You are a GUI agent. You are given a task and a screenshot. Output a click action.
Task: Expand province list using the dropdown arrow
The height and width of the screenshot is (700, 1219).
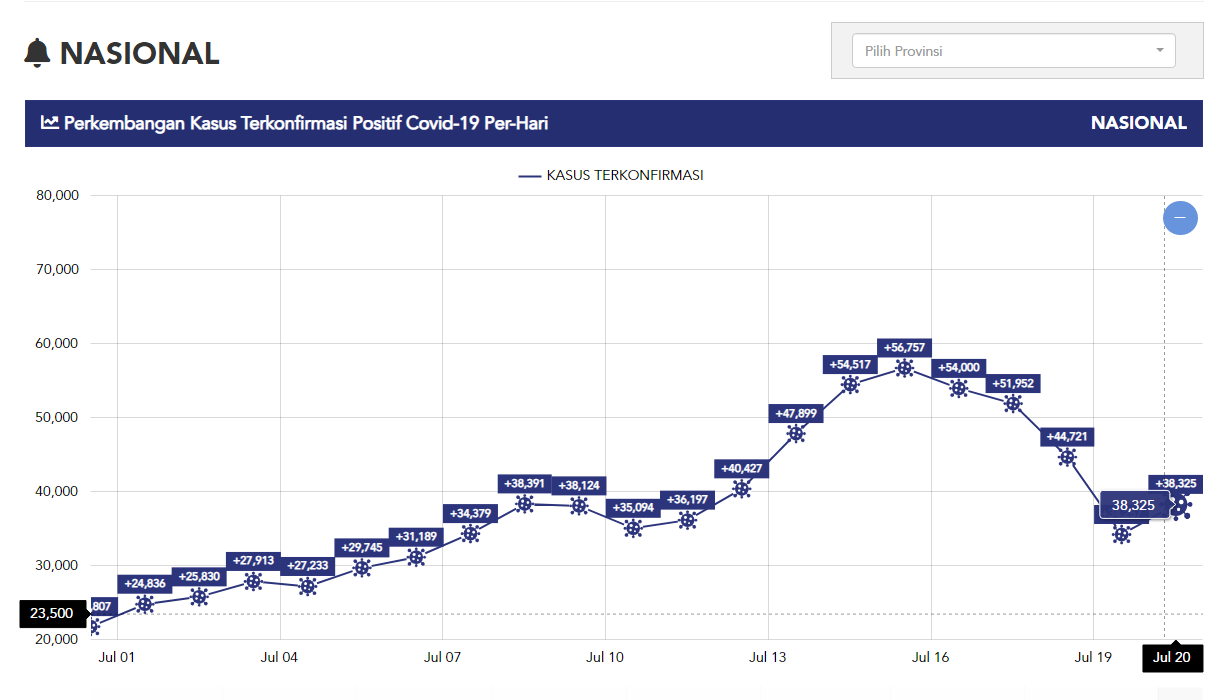(x=1159, y=50)
